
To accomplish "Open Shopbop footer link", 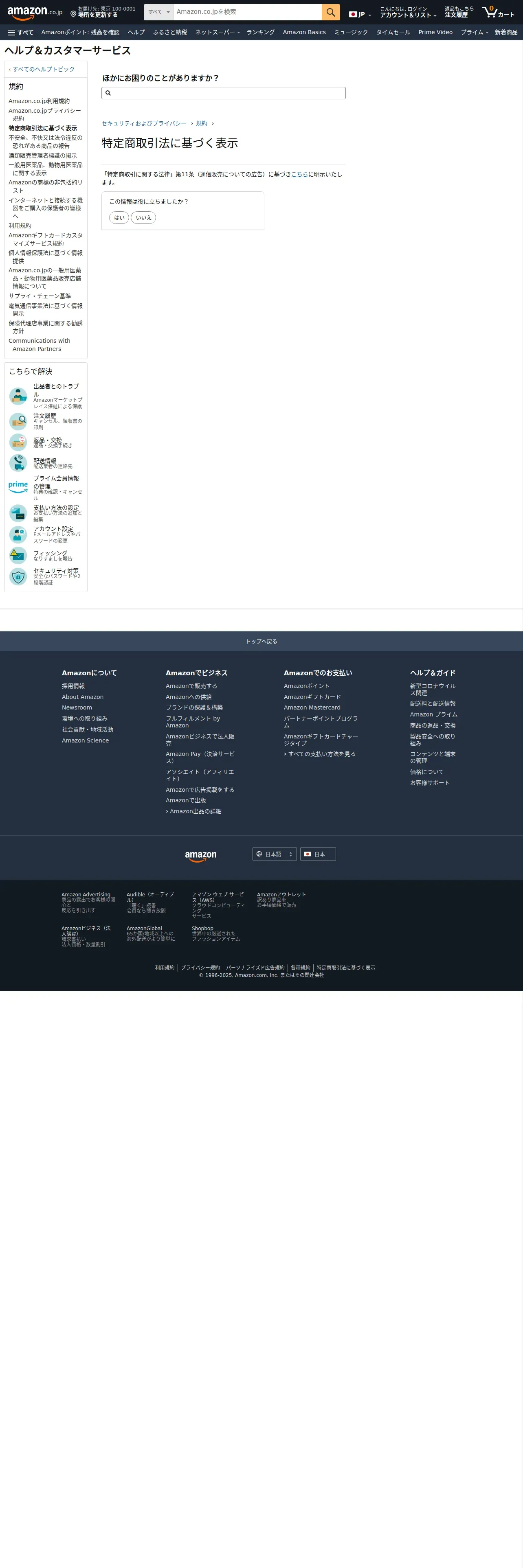I will pos(203,928).
